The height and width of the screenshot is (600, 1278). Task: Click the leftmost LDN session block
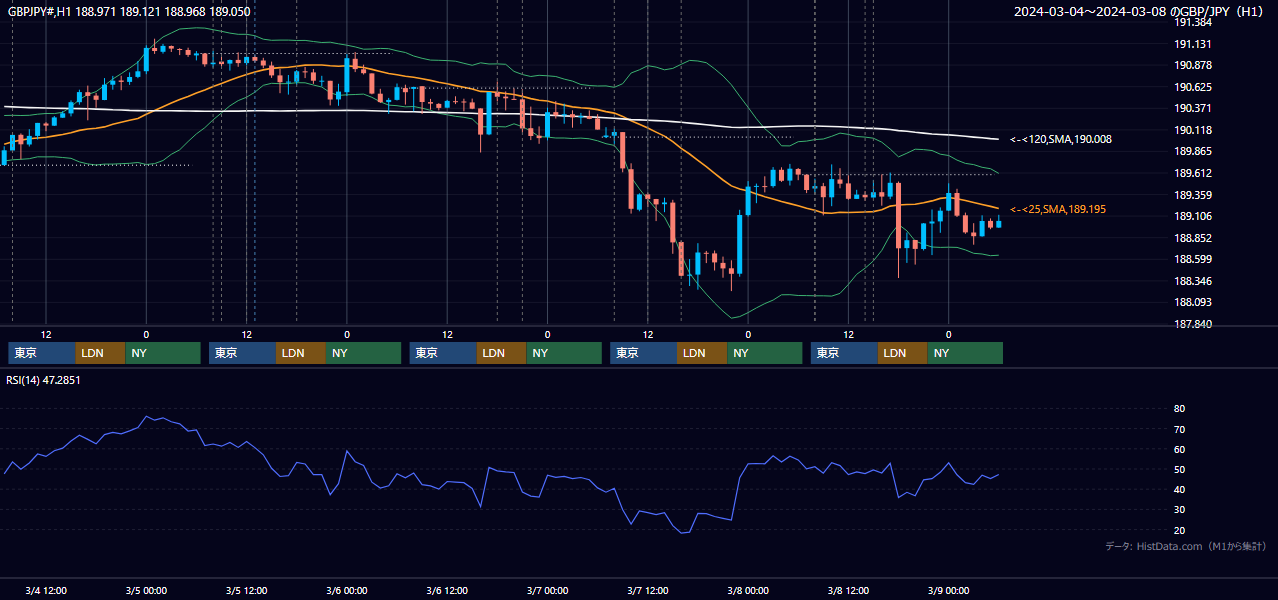click(101, 353)
